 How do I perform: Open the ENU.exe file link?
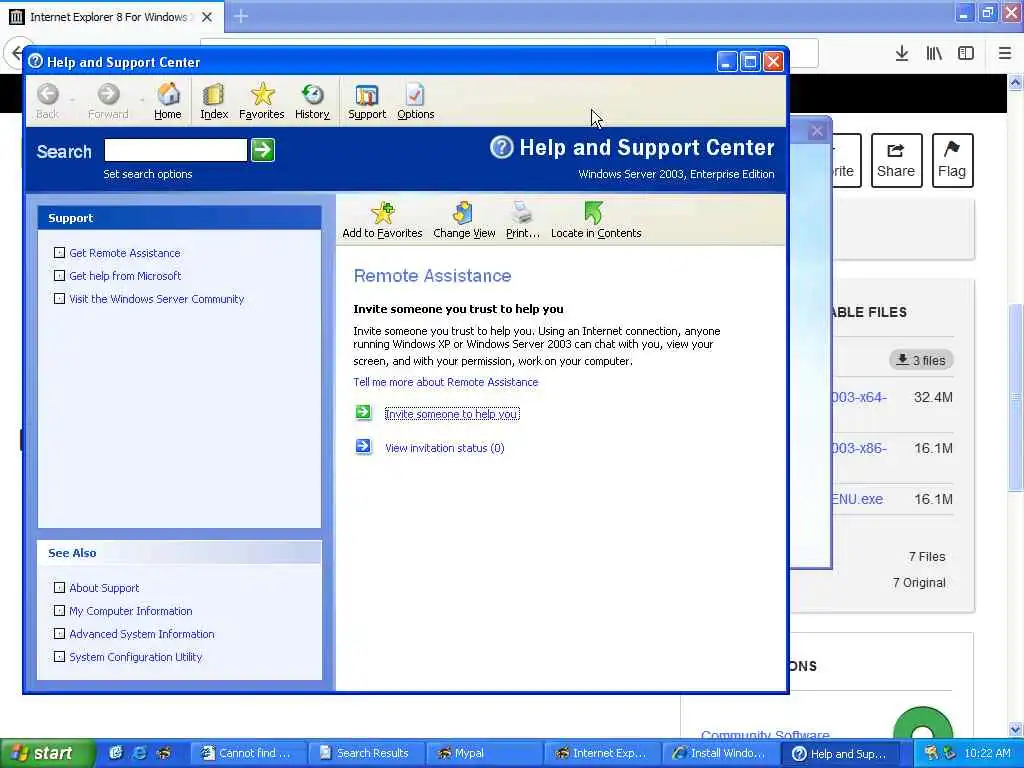coord(857,499)
